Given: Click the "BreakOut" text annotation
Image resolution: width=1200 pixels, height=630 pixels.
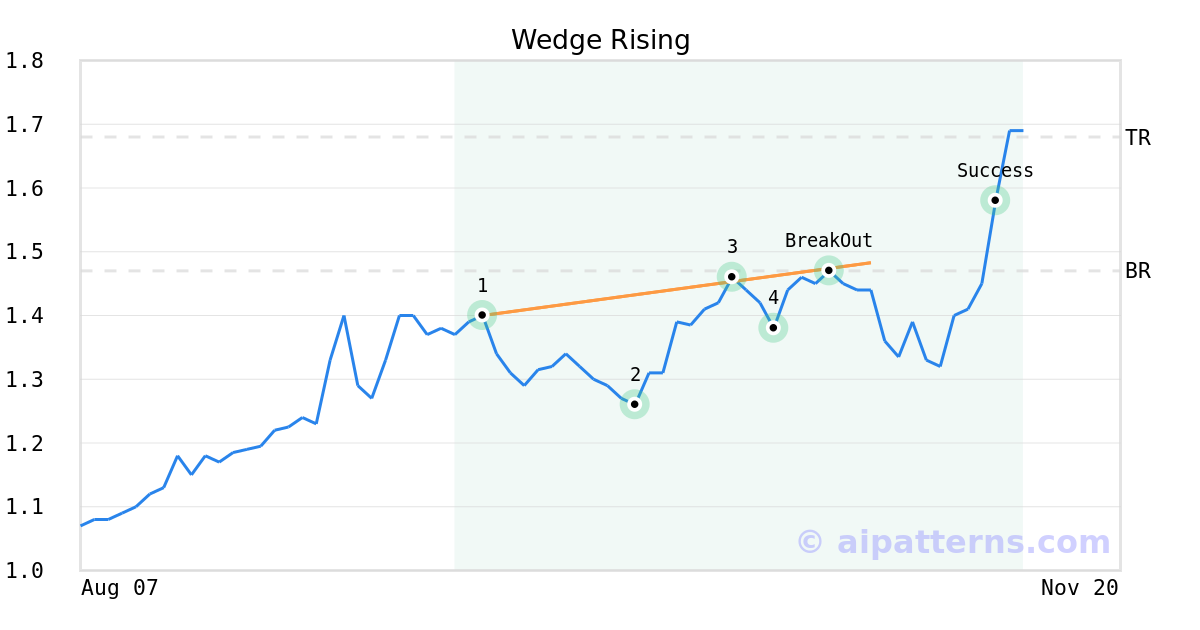Looking at the screenshot, I should point(828,241).
